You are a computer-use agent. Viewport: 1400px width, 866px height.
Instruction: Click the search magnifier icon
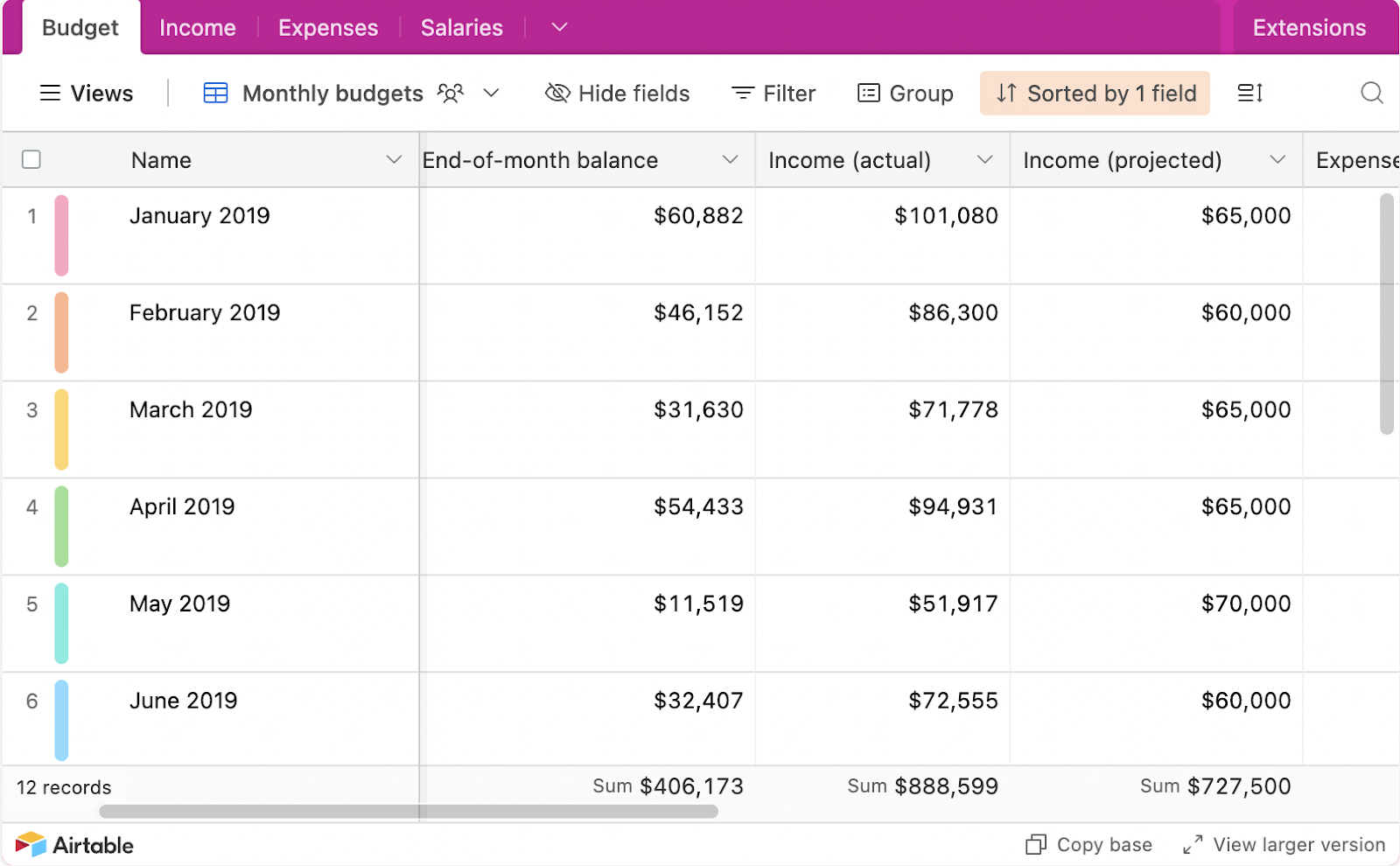point(1371,93)
